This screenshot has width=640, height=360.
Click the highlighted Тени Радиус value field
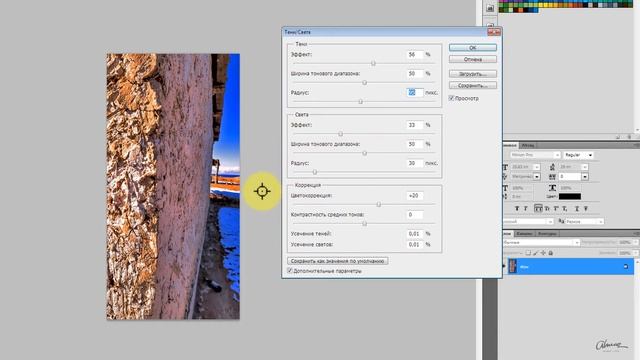point(414,93)
